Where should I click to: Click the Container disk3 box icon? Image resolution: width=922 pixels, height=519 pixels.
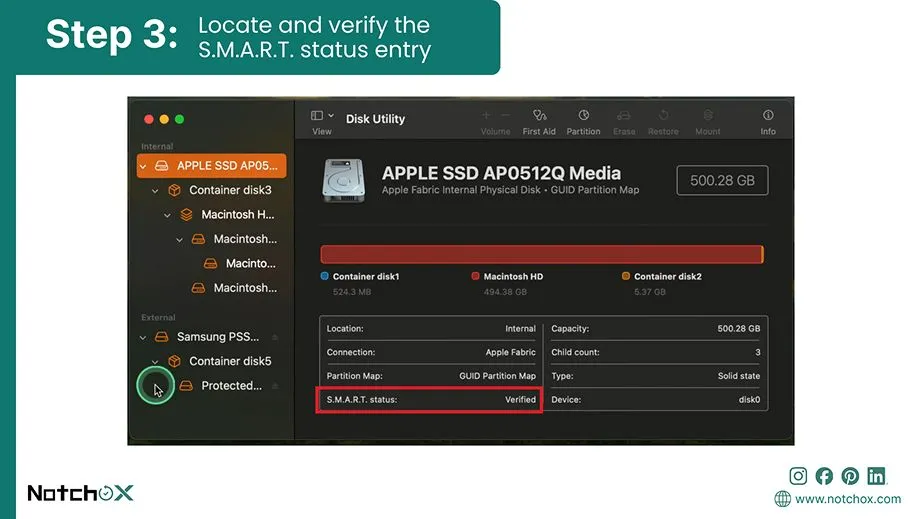[174, 190]
